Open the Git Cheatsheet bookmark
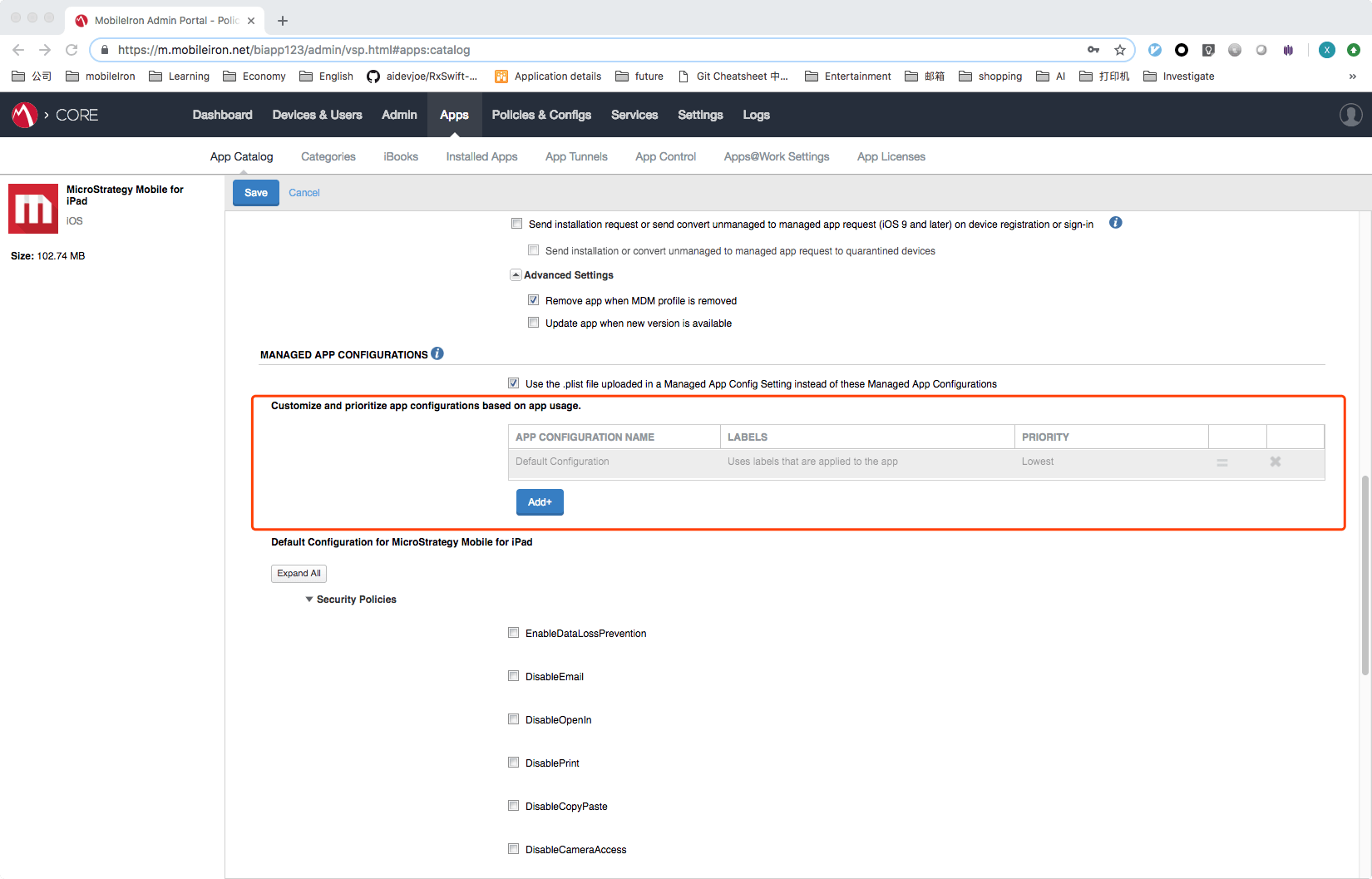 733,77
